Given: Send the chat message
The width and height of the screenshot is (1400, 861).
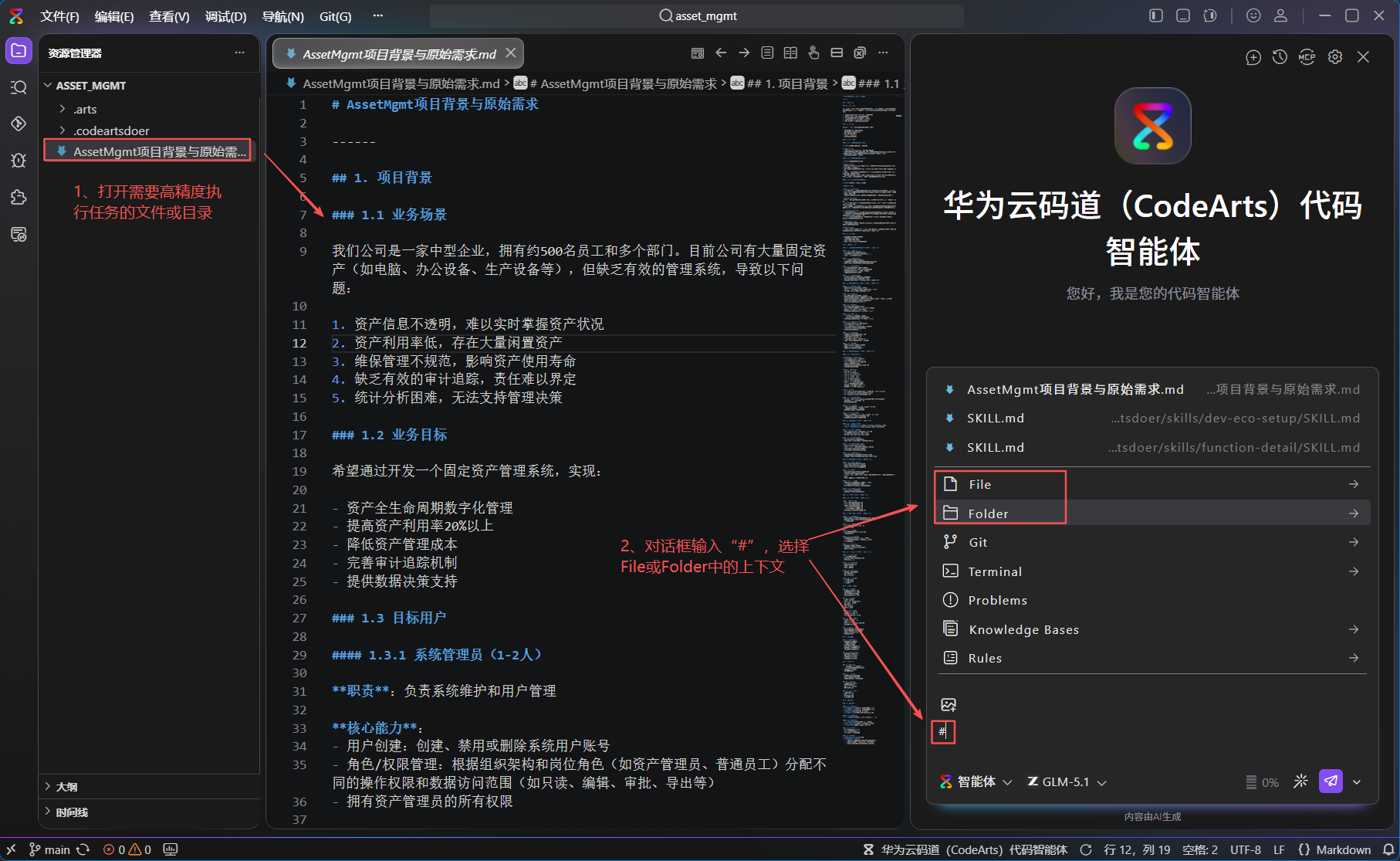Looking at the screenshot, I should (1331, 781).
